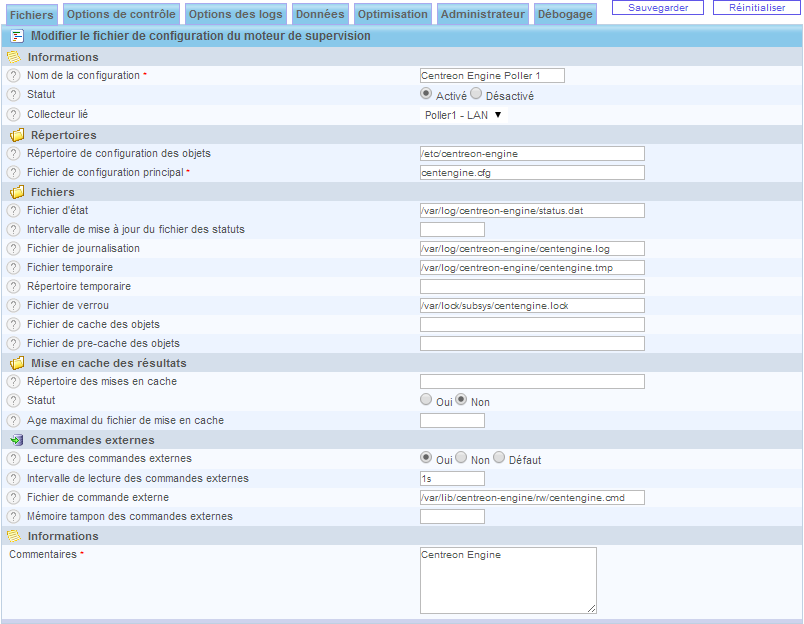804x624 pixels.
Task: Click help icon for Nom de la configuration
Action: pos(13,76)
